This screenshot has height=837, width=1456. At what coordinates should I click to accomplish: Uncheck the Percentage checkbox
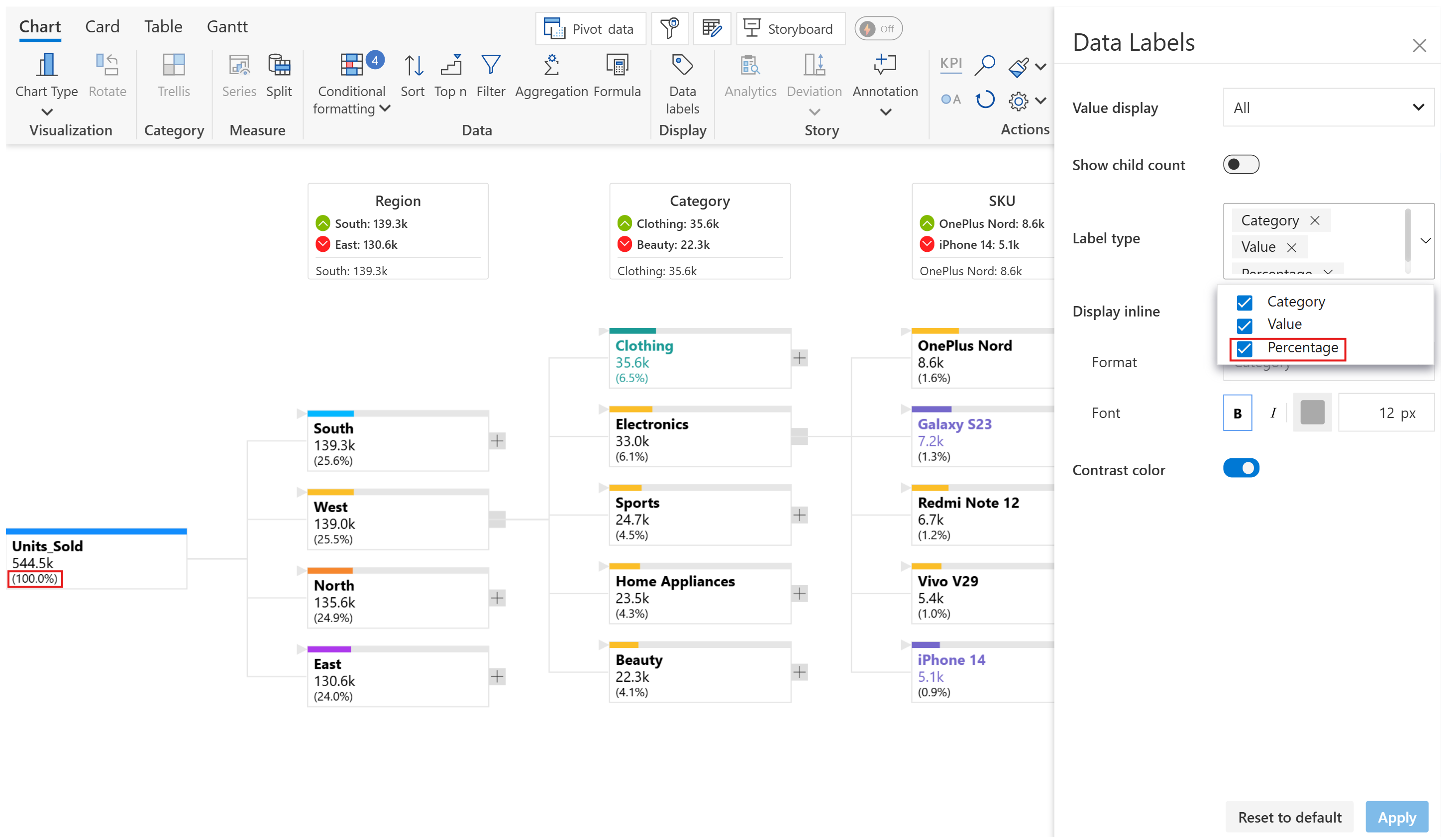click(x=1244, y=348)
